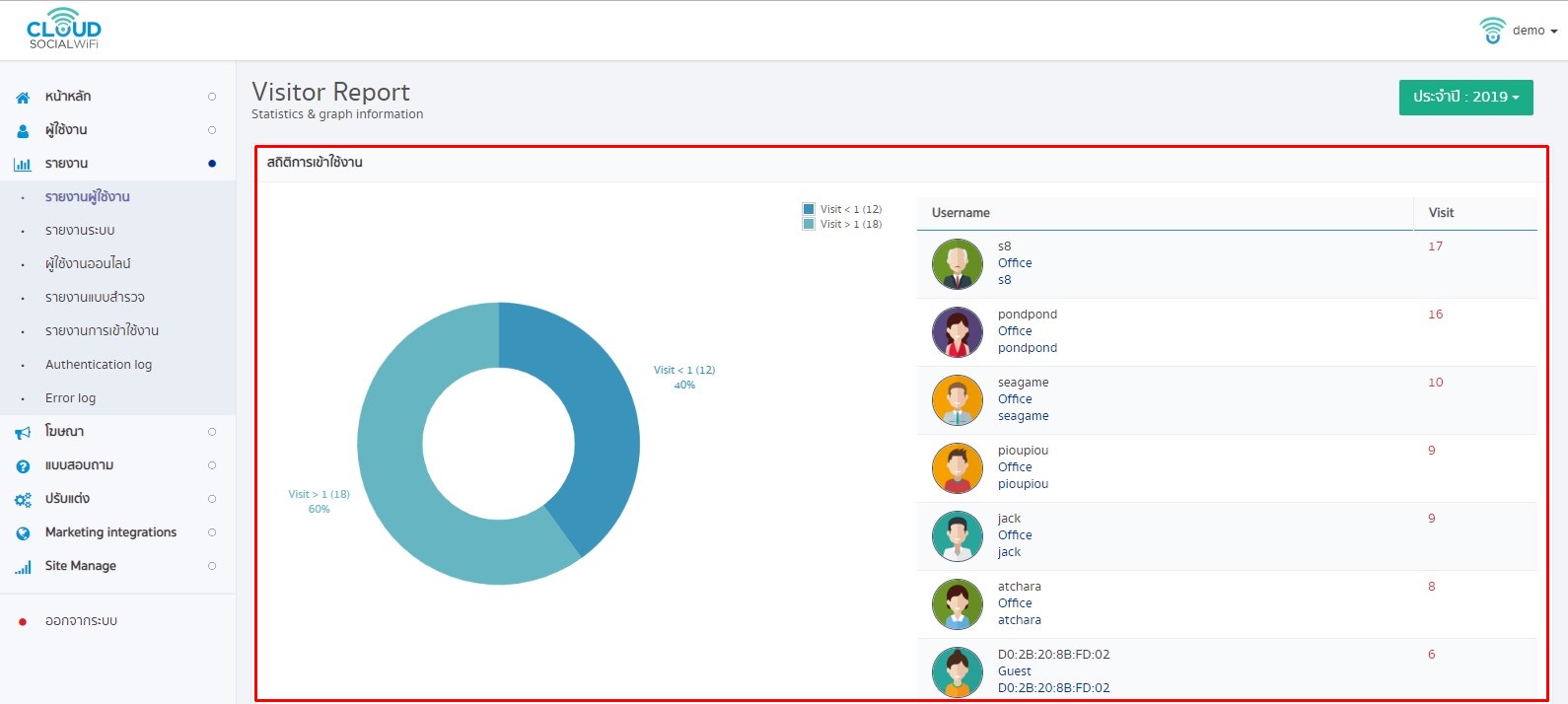Click the wifi avatar icon next to demo
Image resolution: width=1568 pixels, height=704 pixels.
tap(1492, 31)
